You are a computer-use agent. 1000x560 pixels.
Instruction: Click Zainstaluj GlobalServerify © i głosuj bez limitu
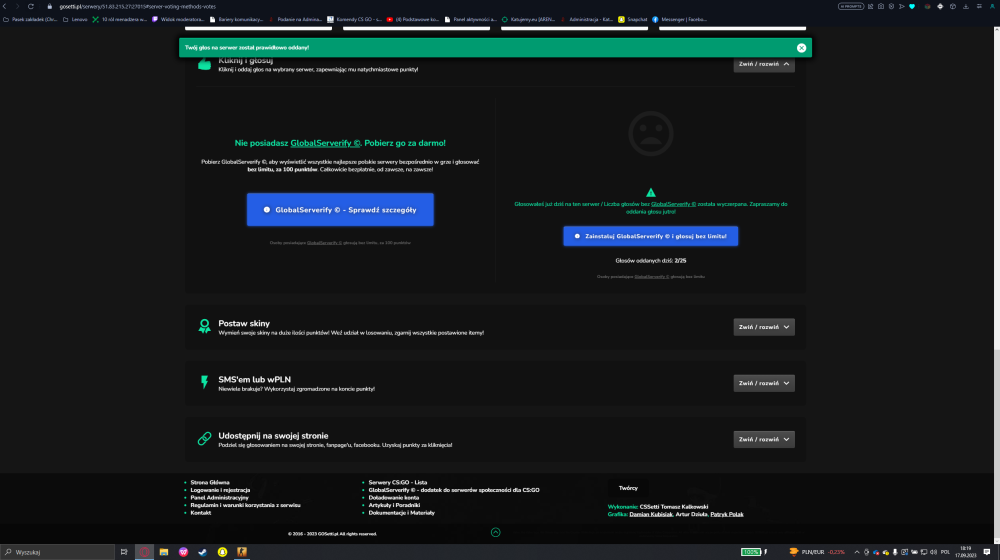pos(651,236)
